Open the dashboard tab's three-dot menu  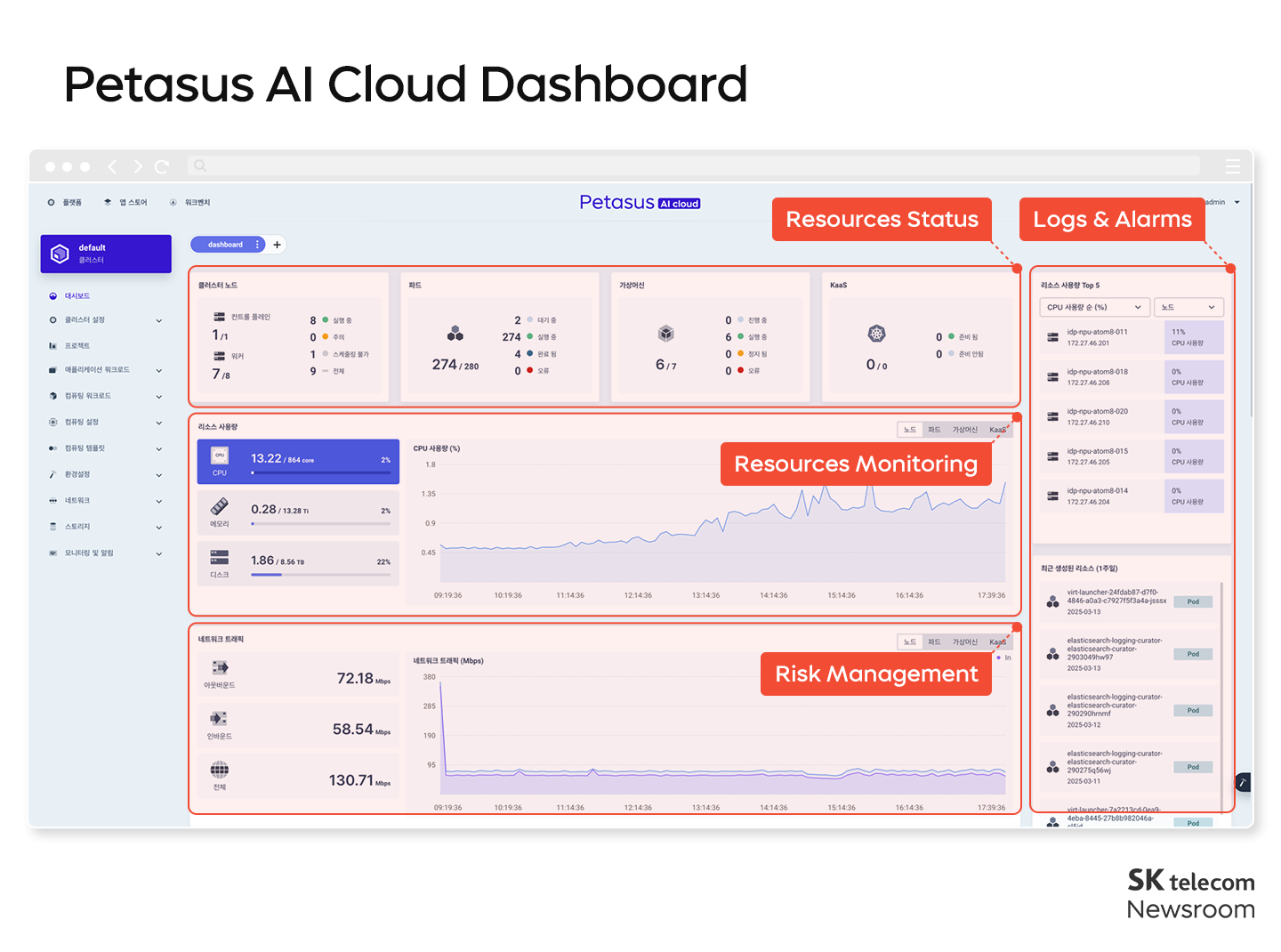click(258, 245)
